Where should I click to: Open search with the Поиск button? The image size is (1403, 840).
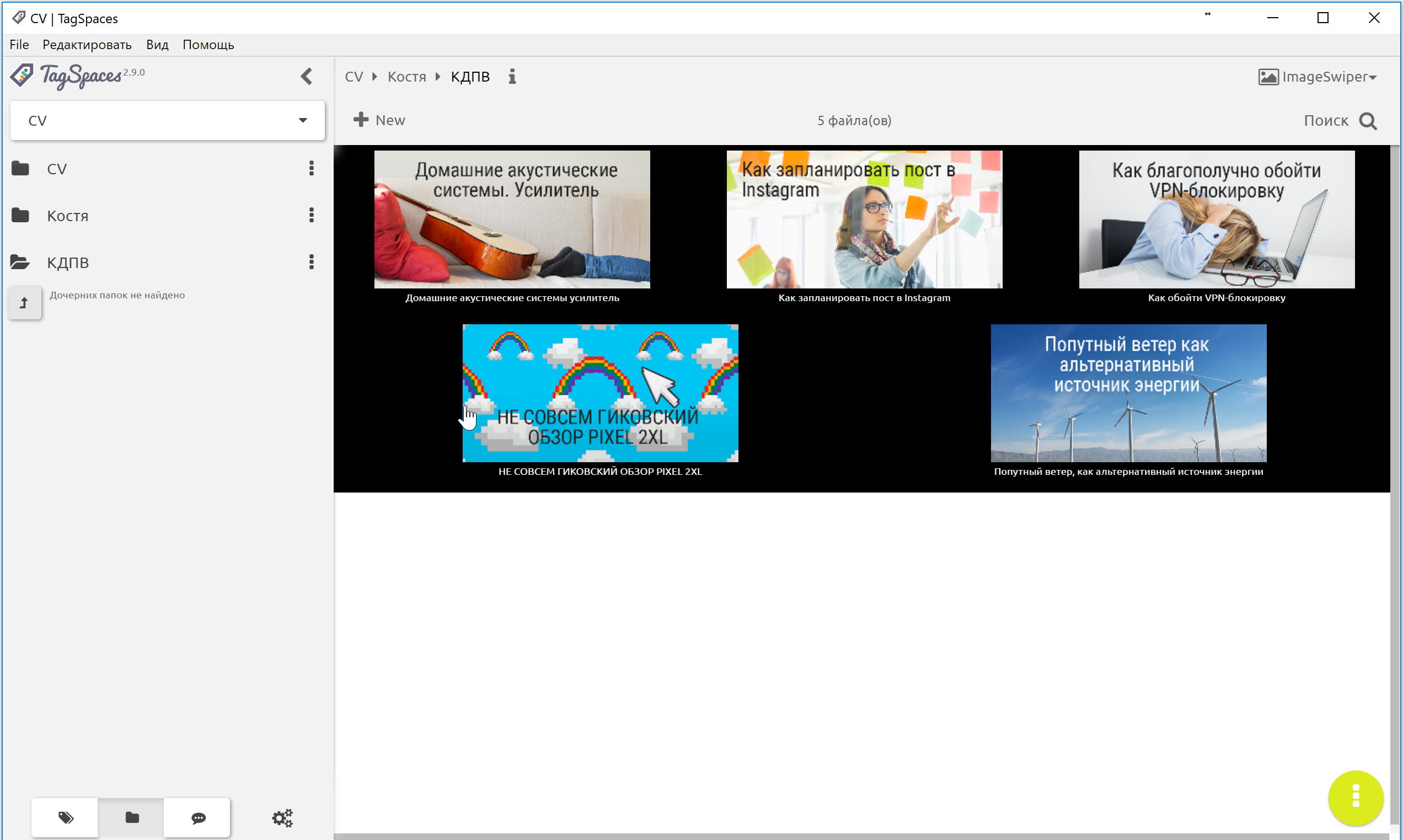click(x=1340, y=121)
